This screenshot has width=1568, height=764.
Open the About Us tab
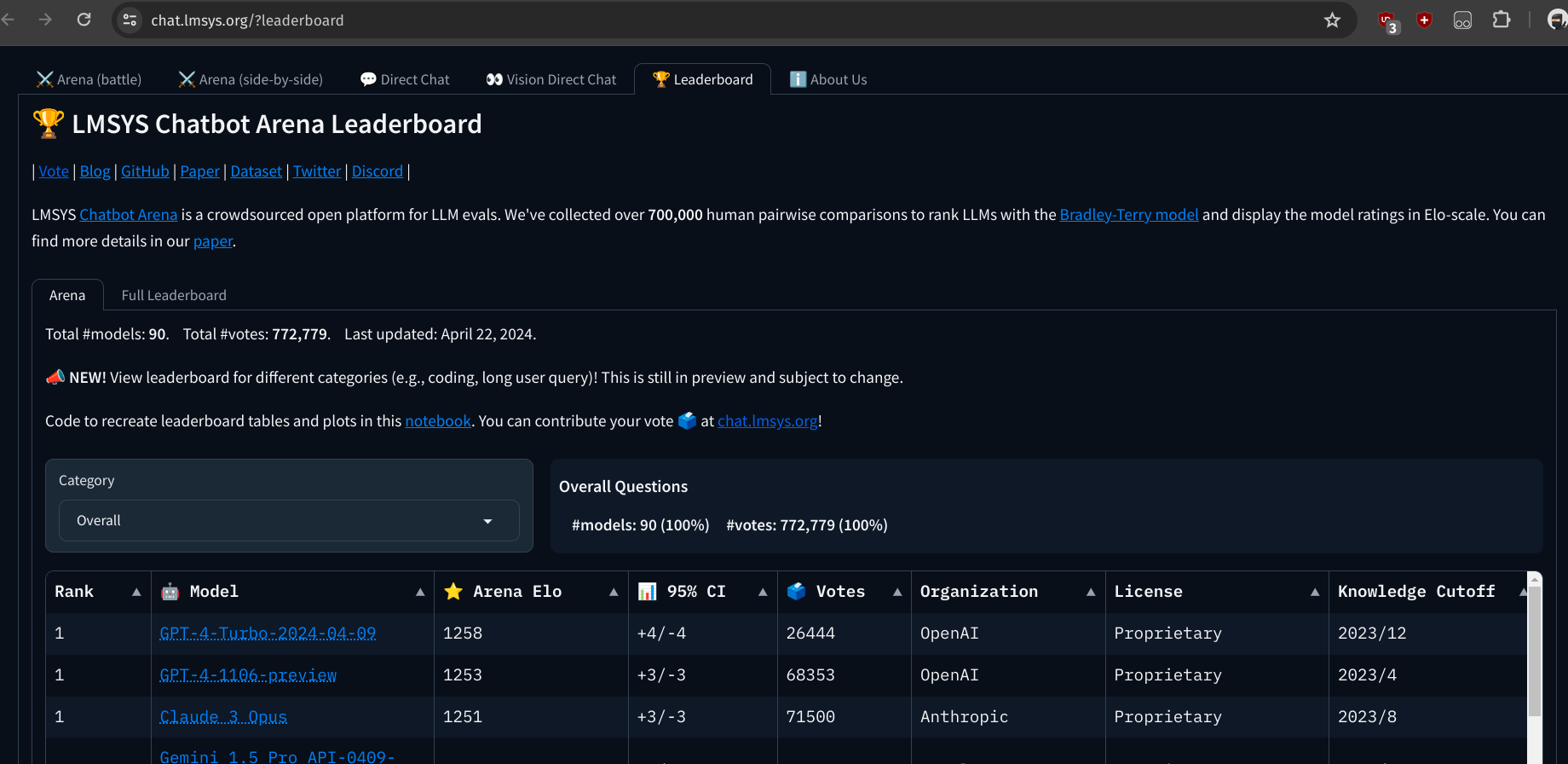coord(828,79)
